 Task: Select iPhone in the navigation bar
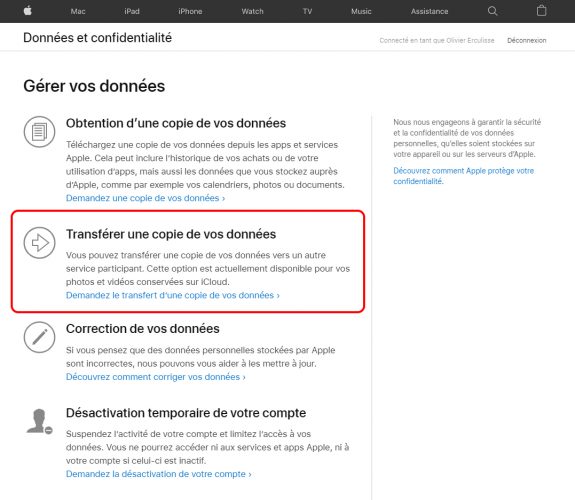point(190,11)
